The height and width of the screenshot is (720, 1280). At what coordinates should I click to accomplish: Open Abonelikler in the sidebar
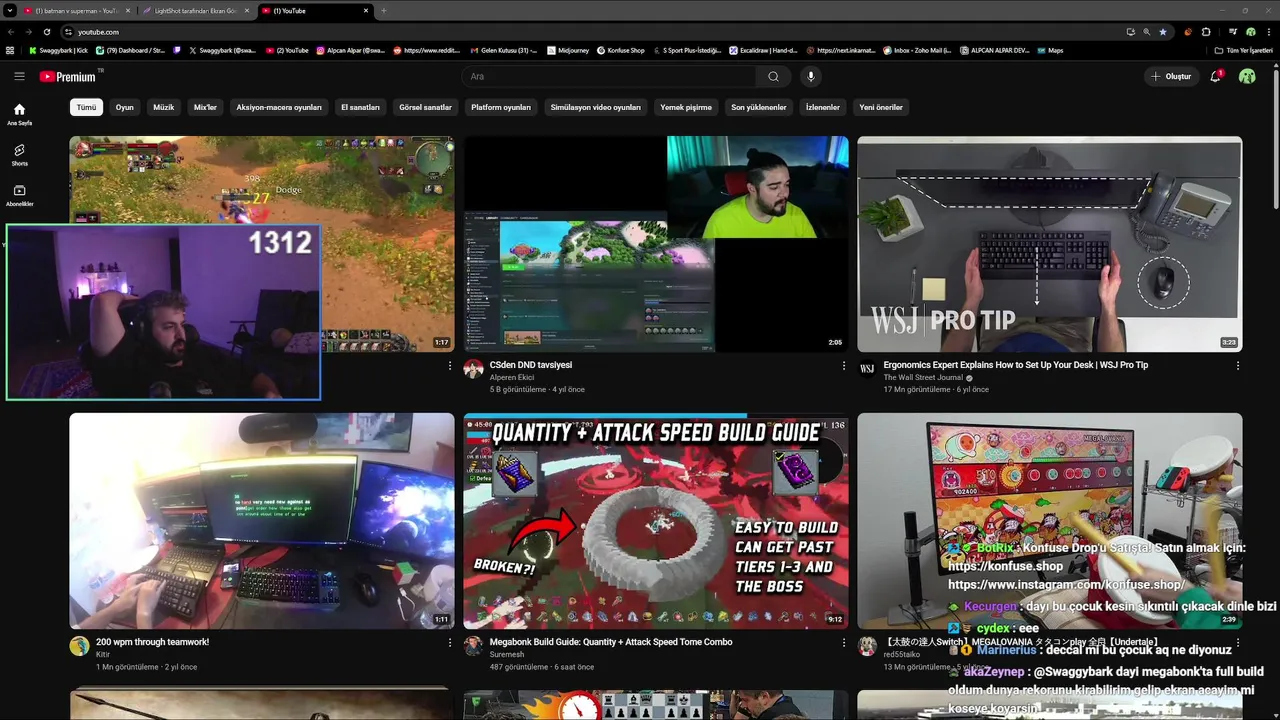point(19,195)
